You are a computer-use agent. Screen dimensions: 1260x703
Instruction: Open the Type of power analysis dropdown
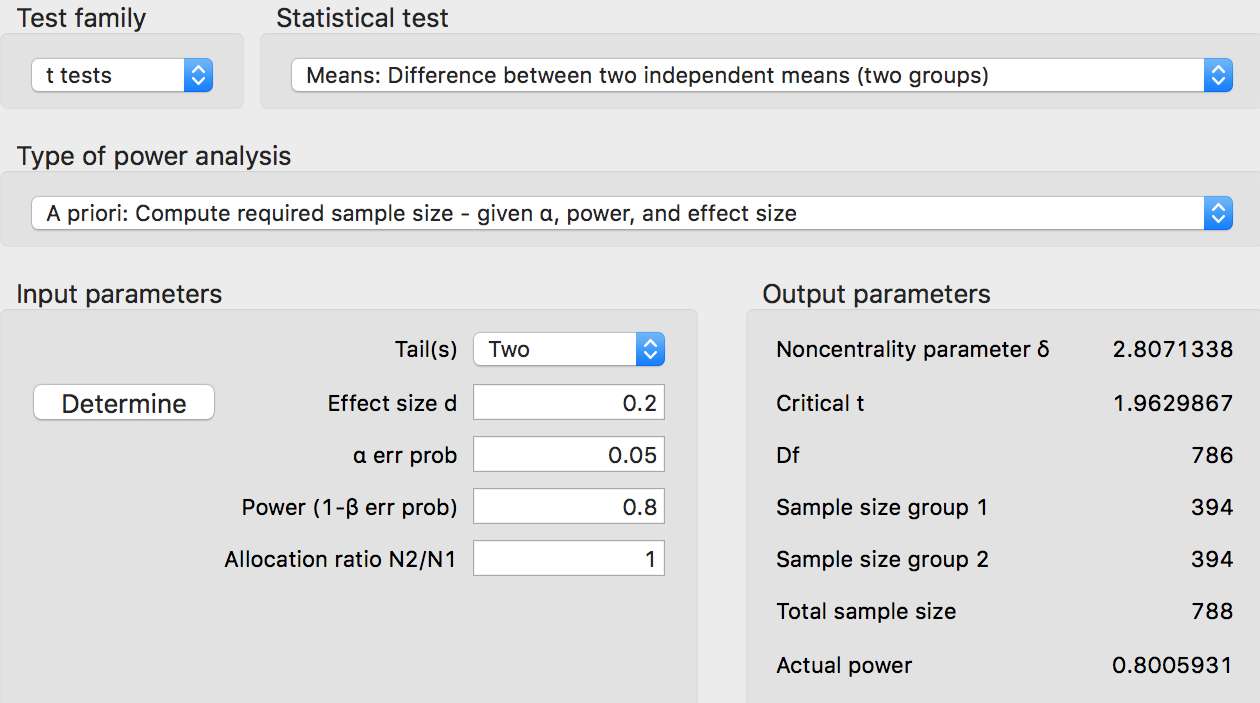click(631, 213)
